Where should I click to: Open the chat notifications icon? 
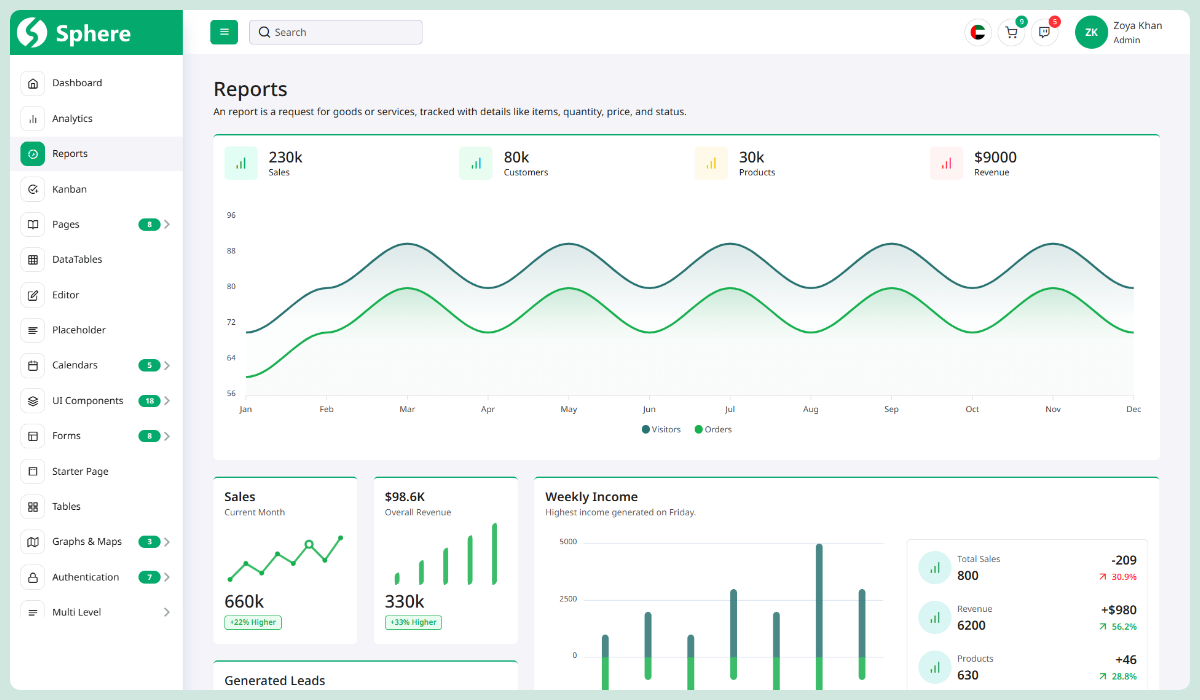[x=1044, y=32]
